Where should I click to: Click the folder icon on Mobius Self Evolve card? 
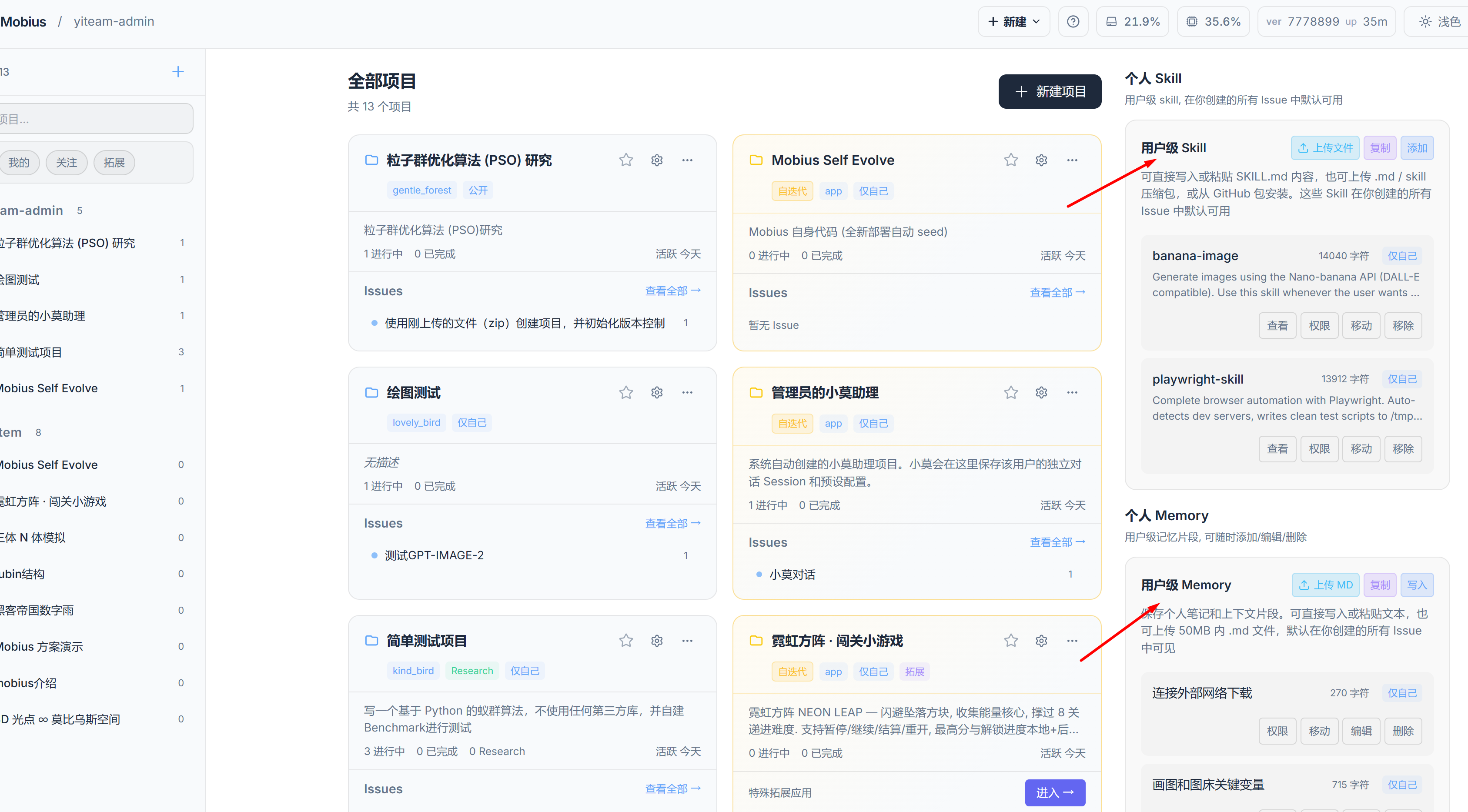756,160
